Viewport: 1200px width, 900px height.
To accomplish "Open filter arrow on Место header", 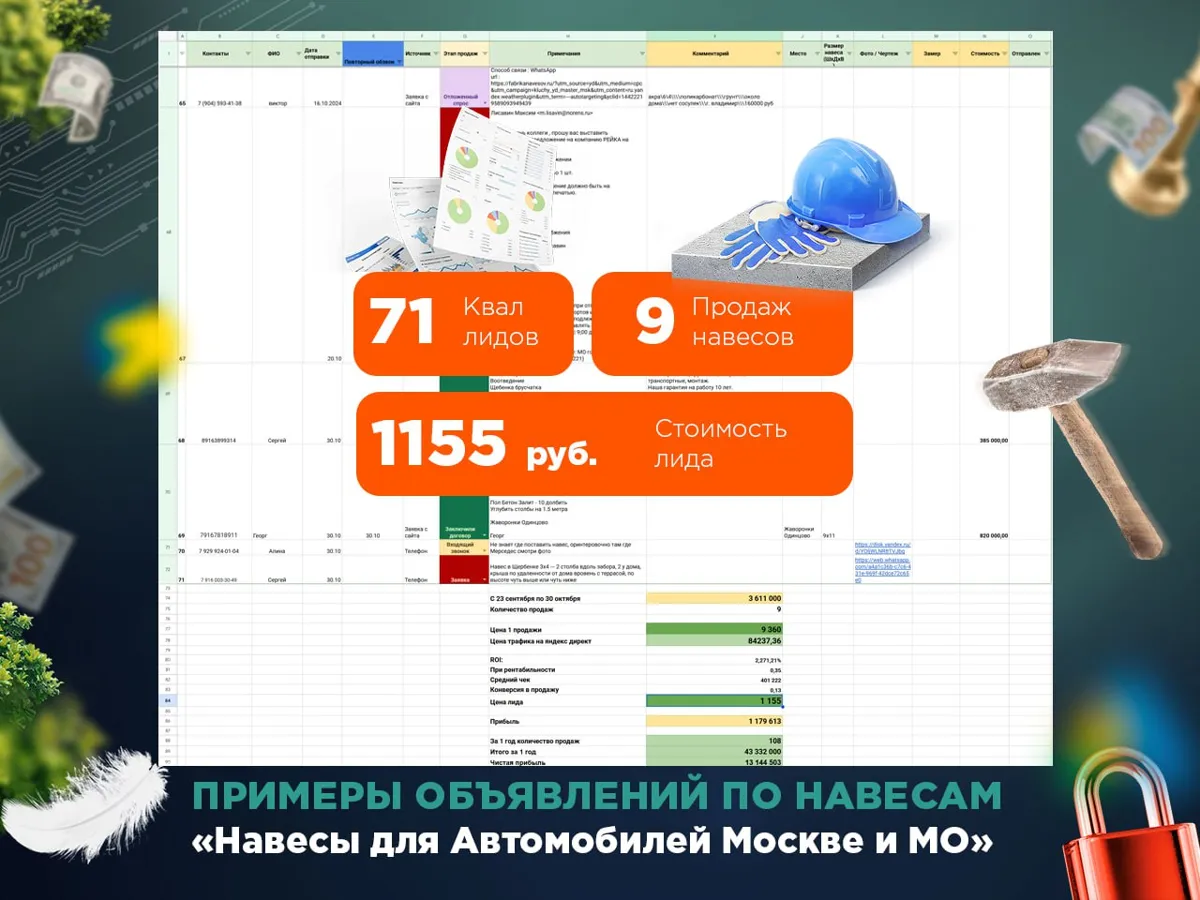I will [x=815, y=53].
